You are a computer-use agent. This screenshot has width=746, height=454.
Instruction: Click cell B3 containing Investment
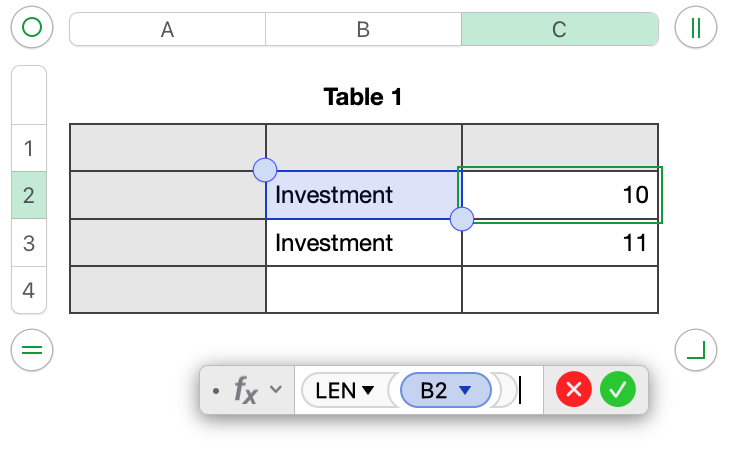(x=363, y=243)
